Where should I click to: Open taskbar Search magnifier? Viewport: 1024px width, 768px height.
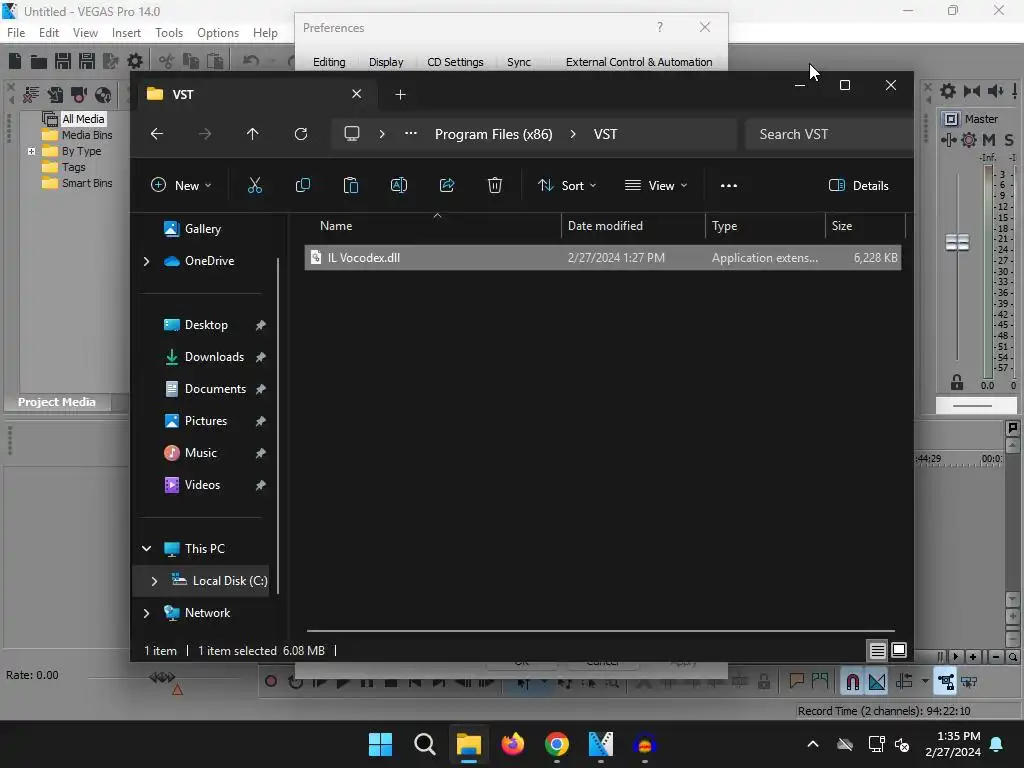click(x=424, y=744)
